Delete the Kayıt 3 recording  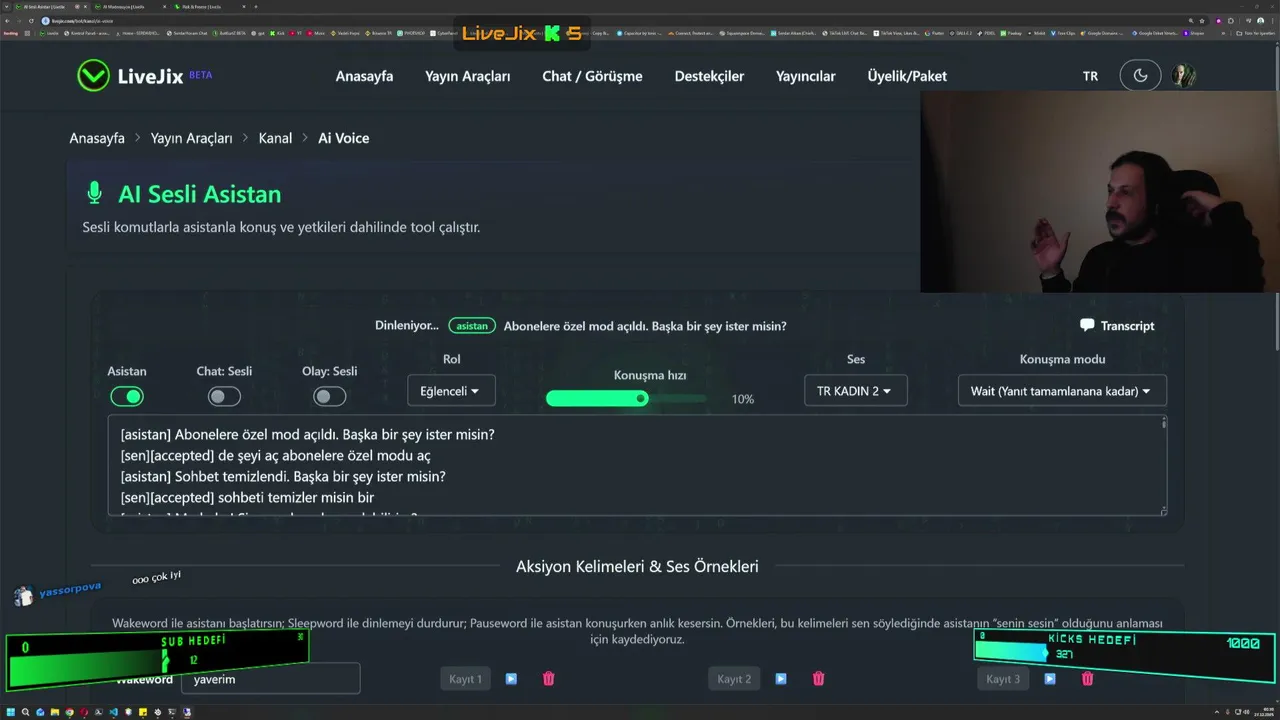1087,679
